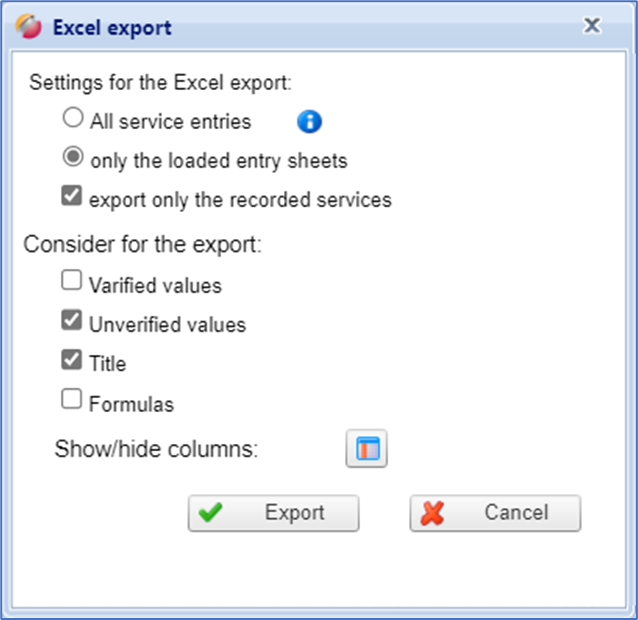This screenshot has width=638, height=620.
Task: Click the blue info icon
Action: 310,122
